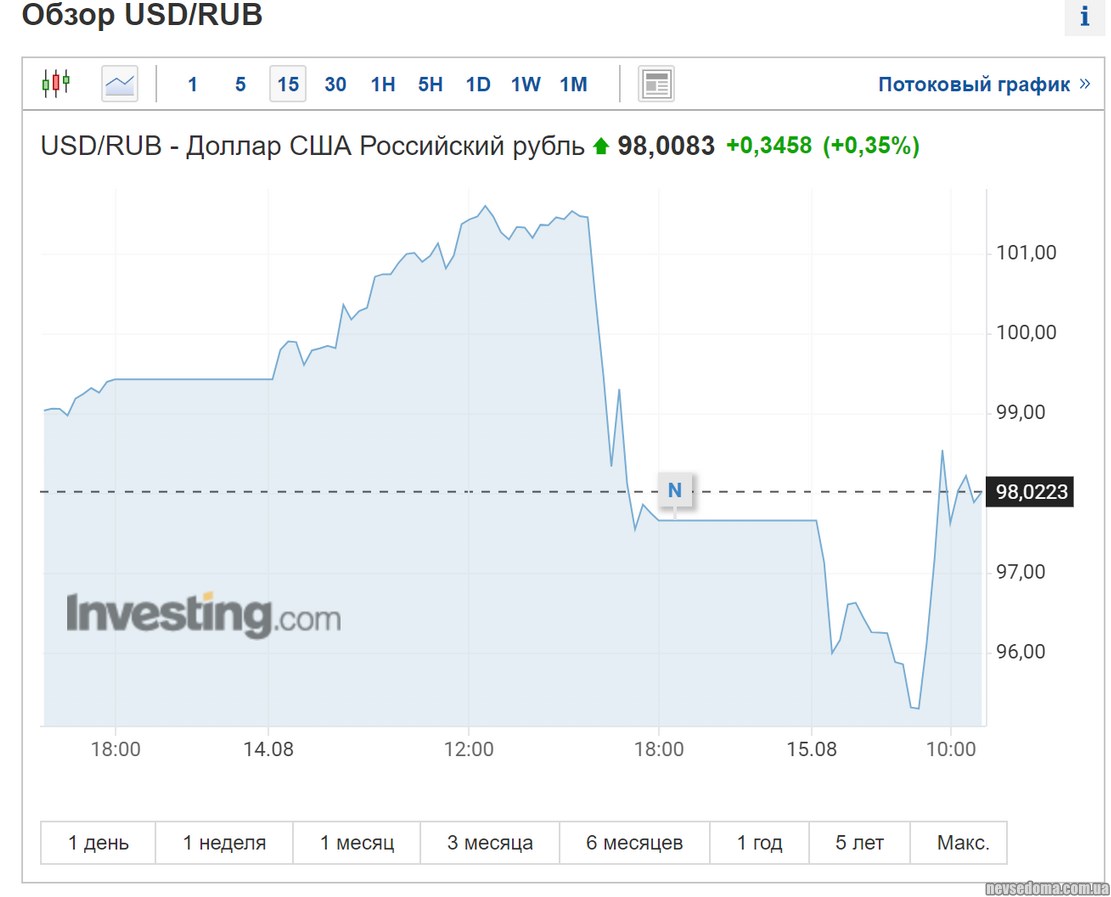Click the 98,0223 current price label
The image size is (1111, 897).
click(x=1030, y=492)
